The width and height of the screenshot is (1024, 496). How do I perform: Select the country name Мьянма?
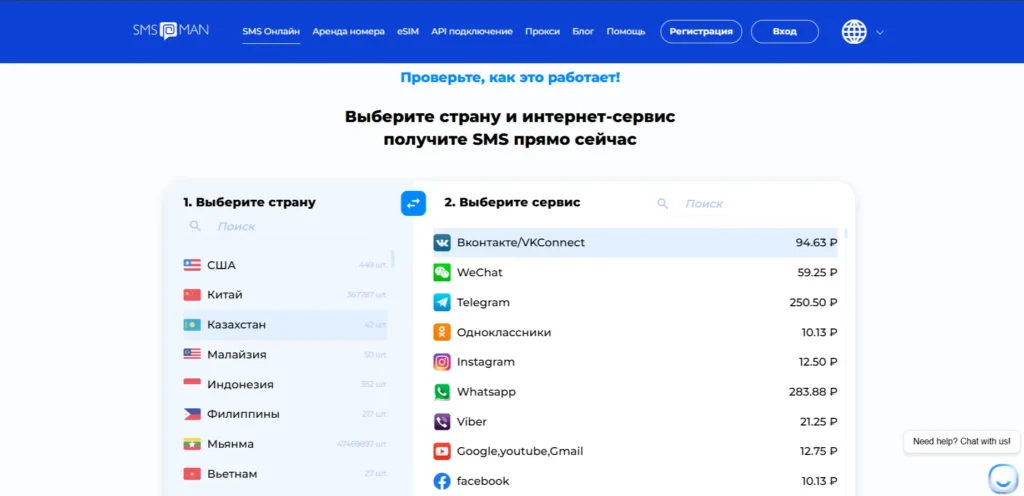pos(231,444)
